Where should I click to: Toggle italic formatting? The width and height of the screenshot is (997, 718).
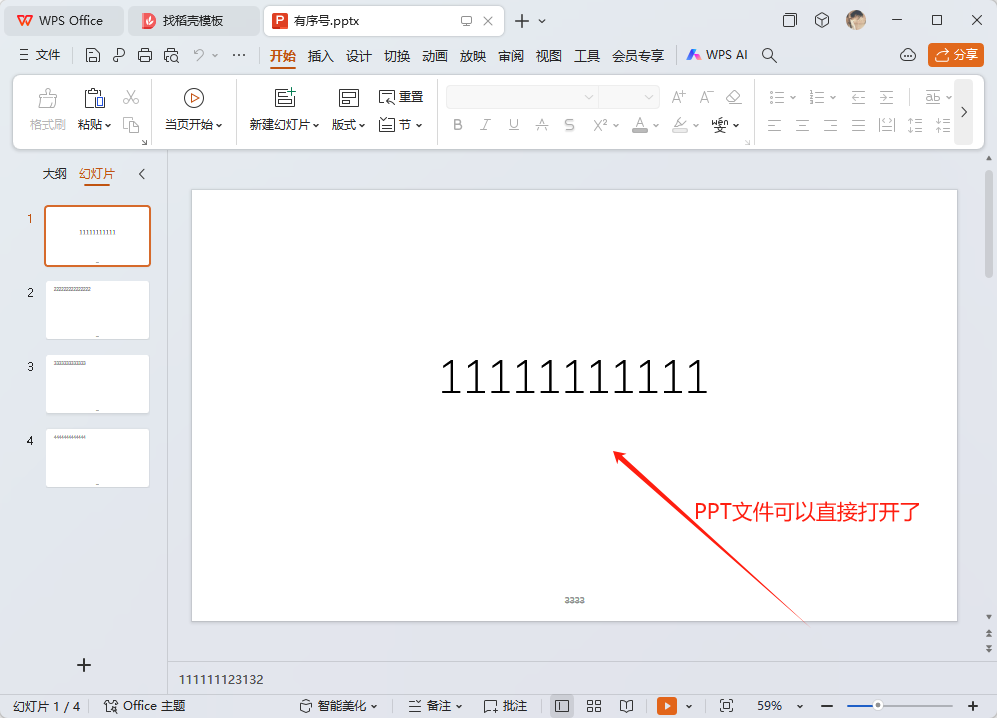(485, 124)
